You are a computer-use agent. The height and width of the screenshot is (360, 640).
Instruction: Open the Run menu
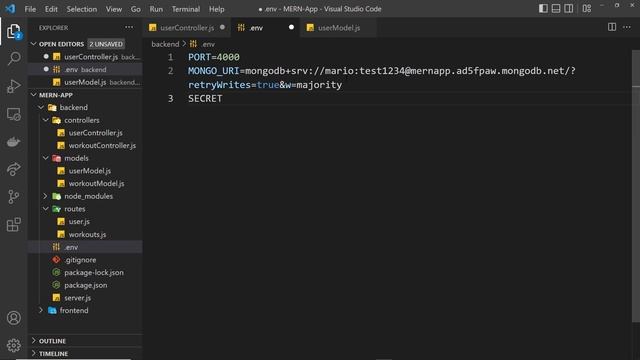(x=156, y=9)
